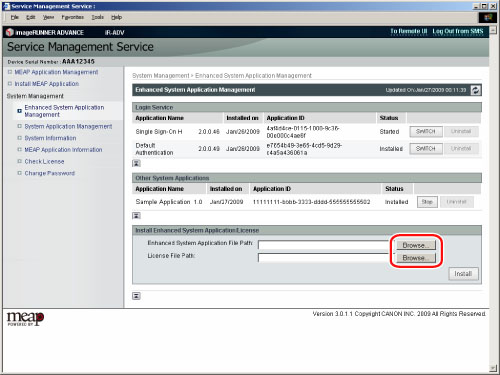Open System Application Management page
The height and width of the screenshot is (375, 500).
68,127
